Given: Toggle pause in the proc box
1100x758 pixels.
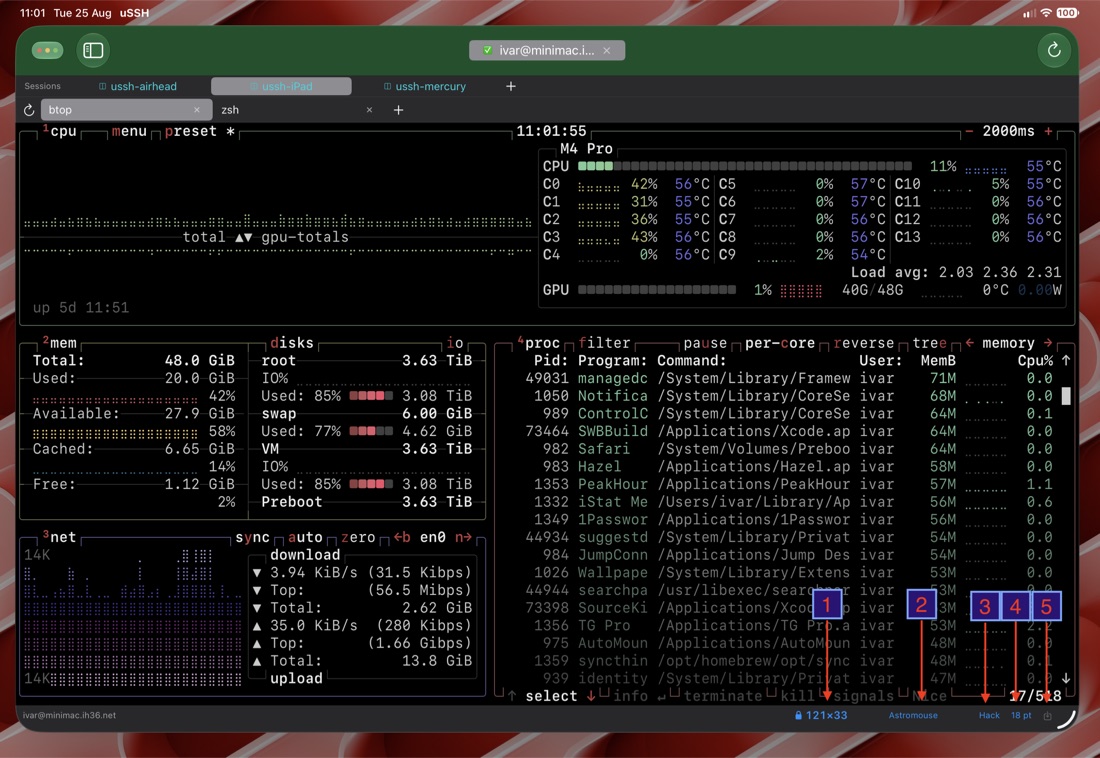Looking at the screenshot, I should 705,343.
